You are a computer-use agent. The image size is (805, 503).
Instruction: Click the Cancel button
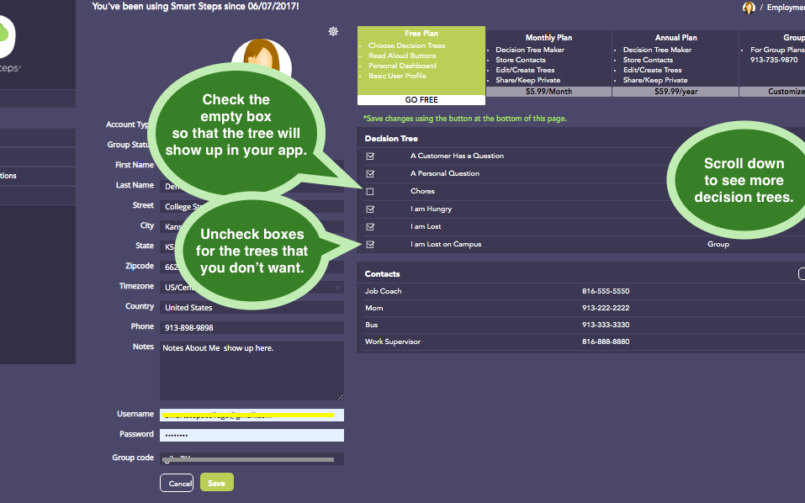(177, 482)
